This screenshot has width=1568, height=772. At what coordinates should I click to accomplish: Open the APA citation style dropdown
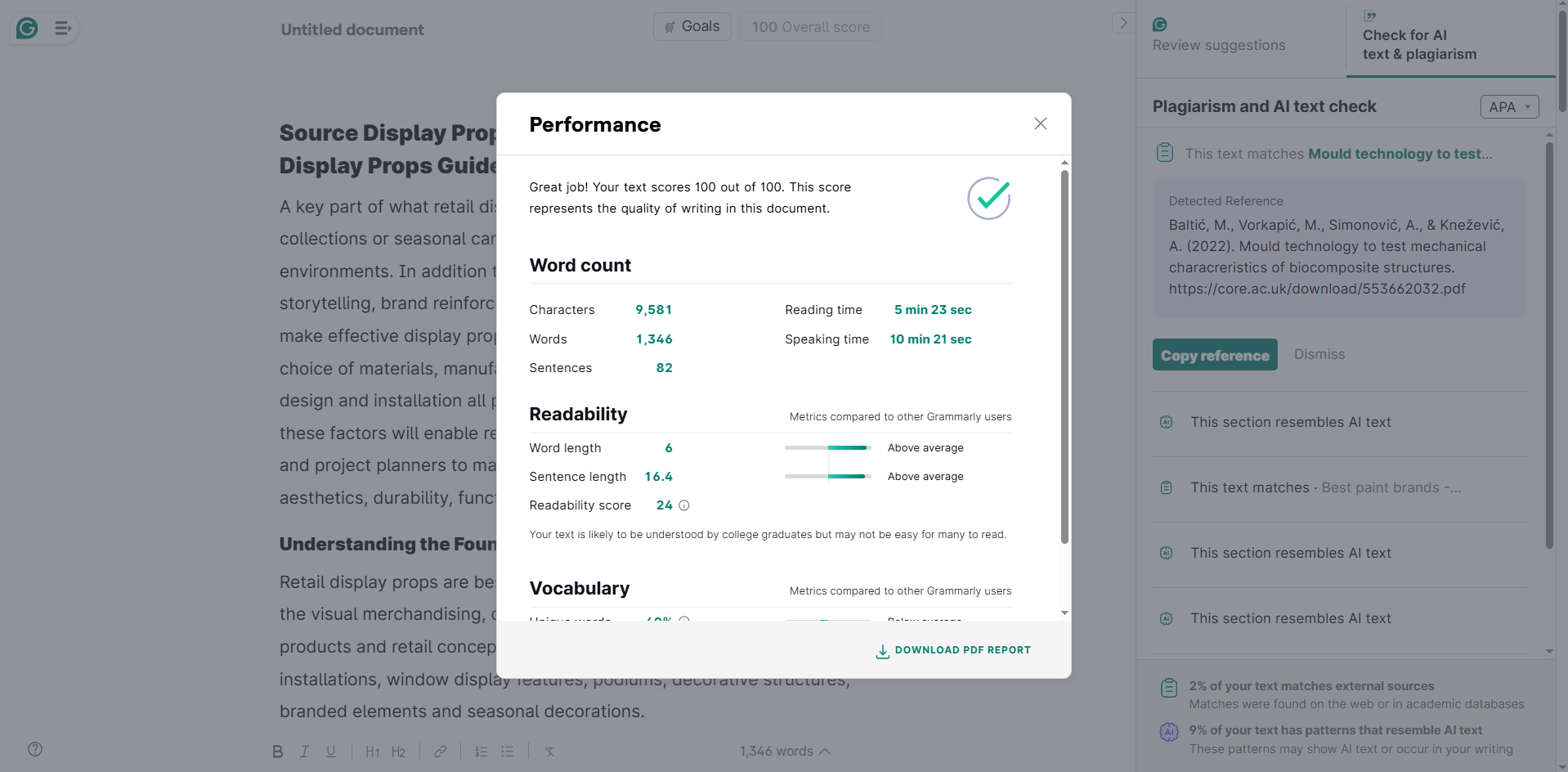coord(1509,107)
